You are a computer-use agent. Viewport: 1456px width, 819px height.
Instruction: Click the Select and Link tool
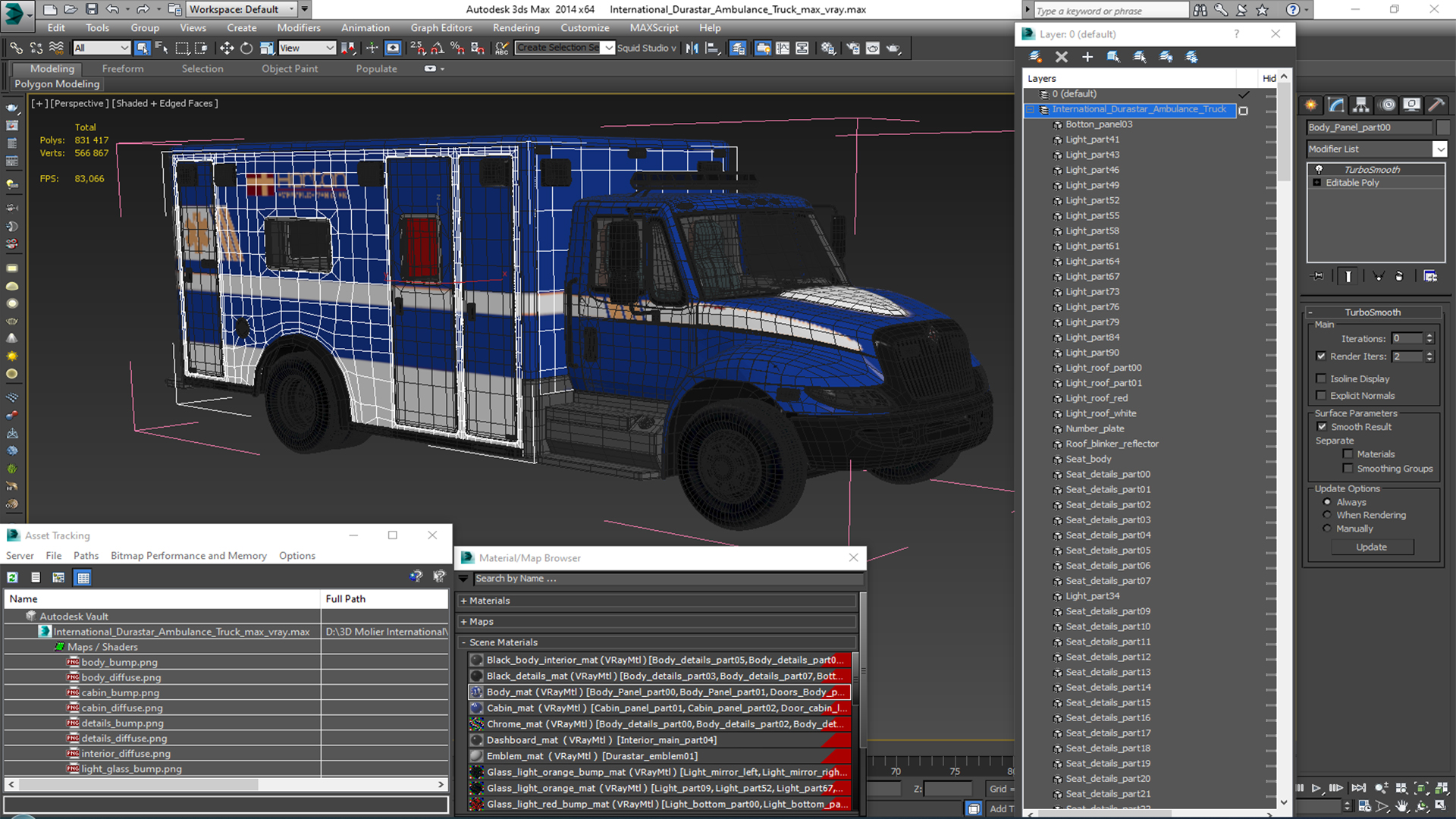16,48
